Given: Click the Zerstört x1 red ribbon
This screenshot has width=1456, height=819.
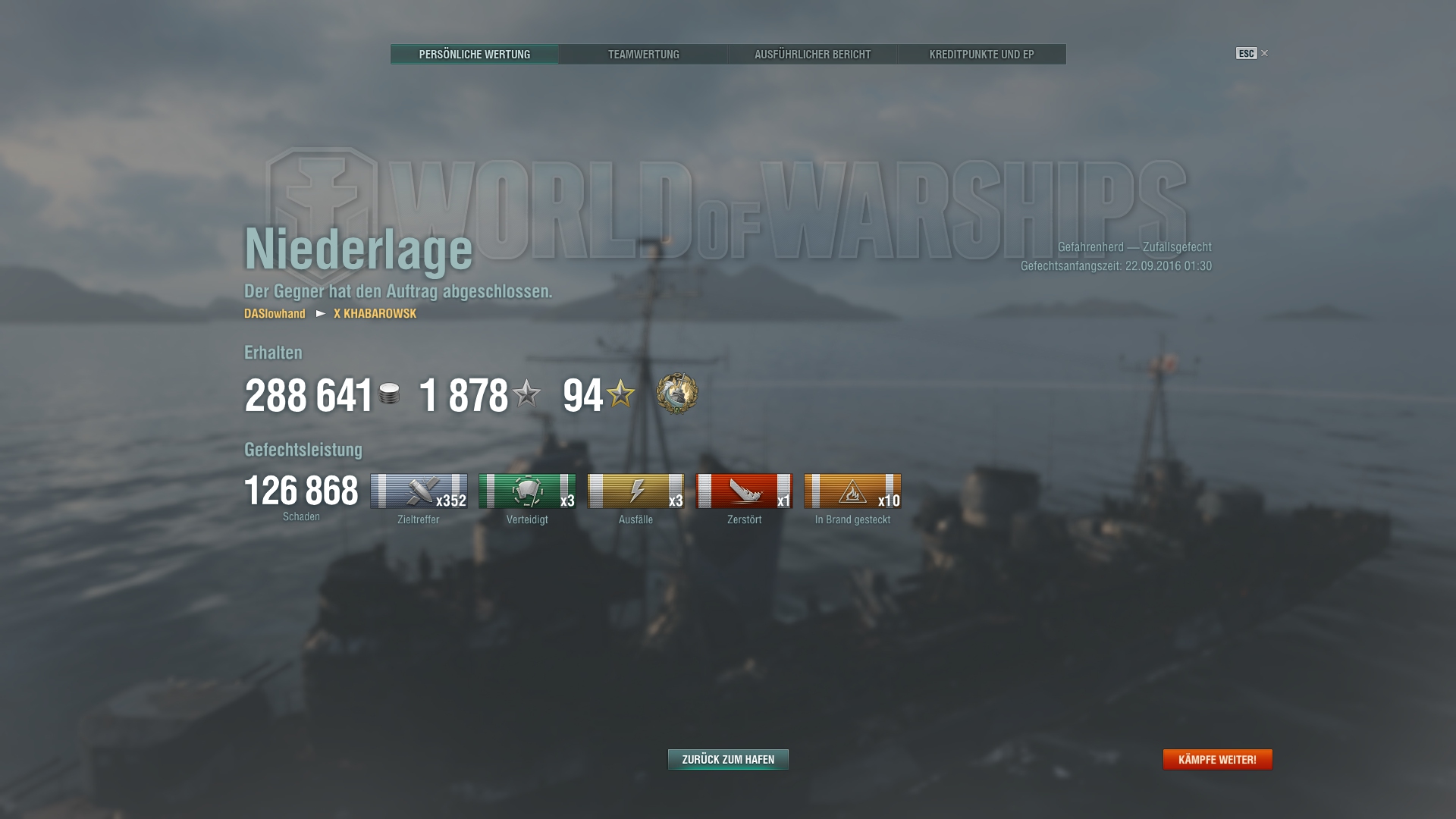Looking at the screenshot, I should pyautogui.click(x=744, y=491).
